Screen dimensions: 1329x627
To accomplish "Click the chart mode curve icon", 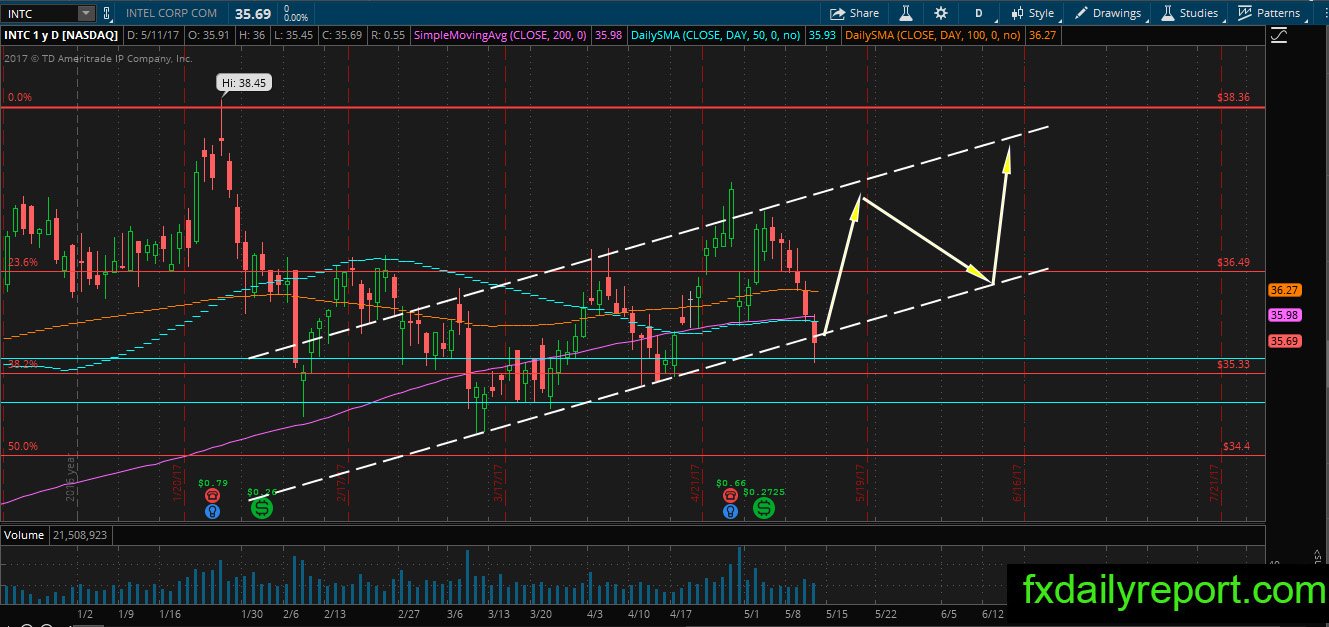I will [1280, 36].
